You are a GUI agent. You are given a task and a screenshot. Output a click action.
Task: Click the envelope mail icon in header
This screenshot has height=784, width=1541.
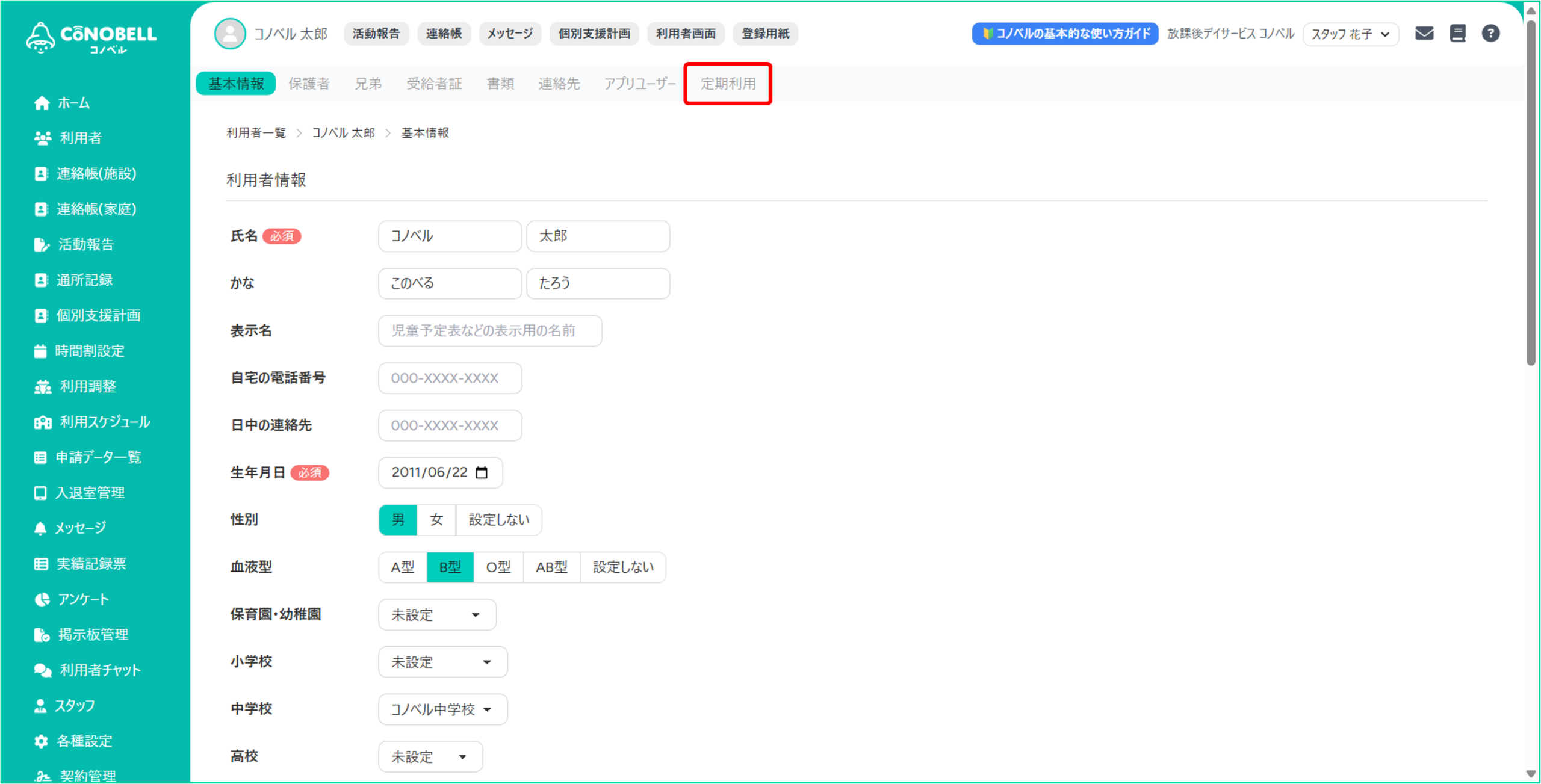coord(1424,33)
